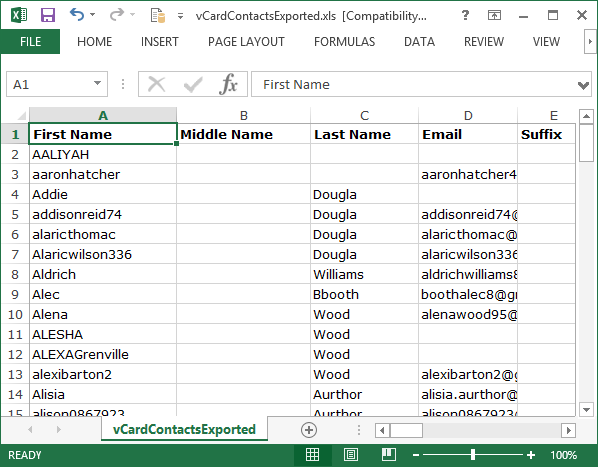Add a new sheet with plus button
Viewport: 598px width, 467px height.
(309, 430)
